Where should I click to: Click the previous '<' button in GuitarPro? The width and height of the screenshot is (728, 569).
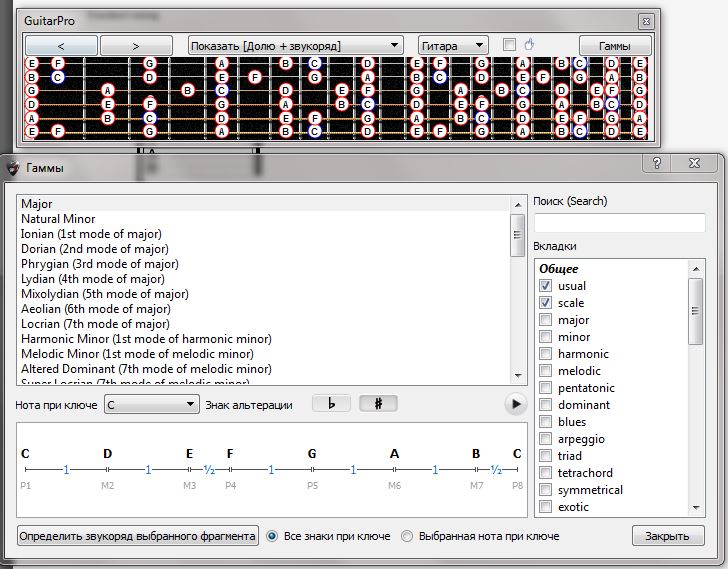click(x=61, y=45)
